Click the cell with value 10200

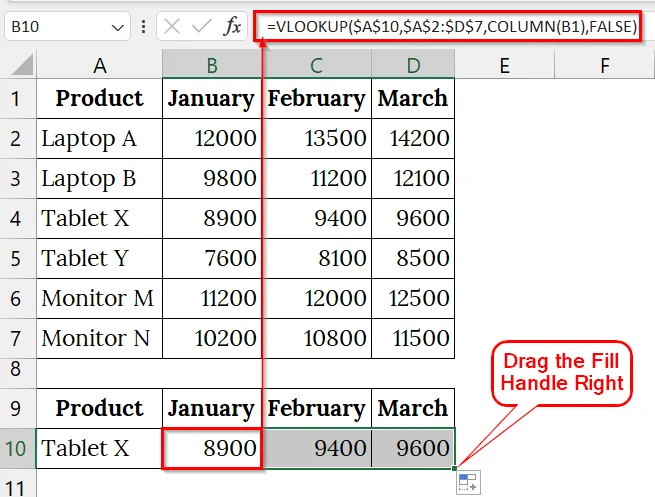(212, 338)
